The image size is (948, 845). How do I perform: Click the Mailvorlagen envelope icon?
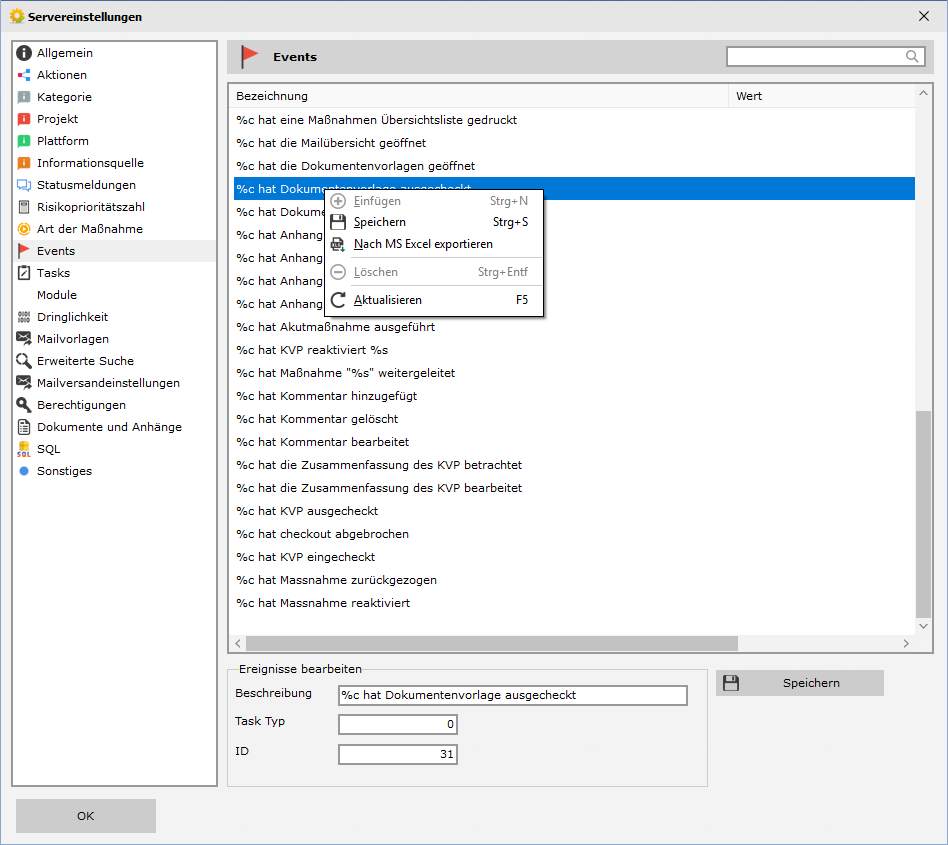point(24,338)
